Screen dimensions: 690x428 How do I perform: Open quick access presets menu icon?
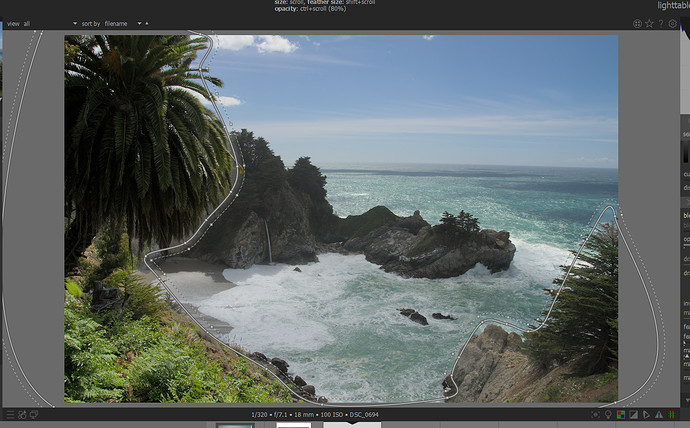pos(9,414)
